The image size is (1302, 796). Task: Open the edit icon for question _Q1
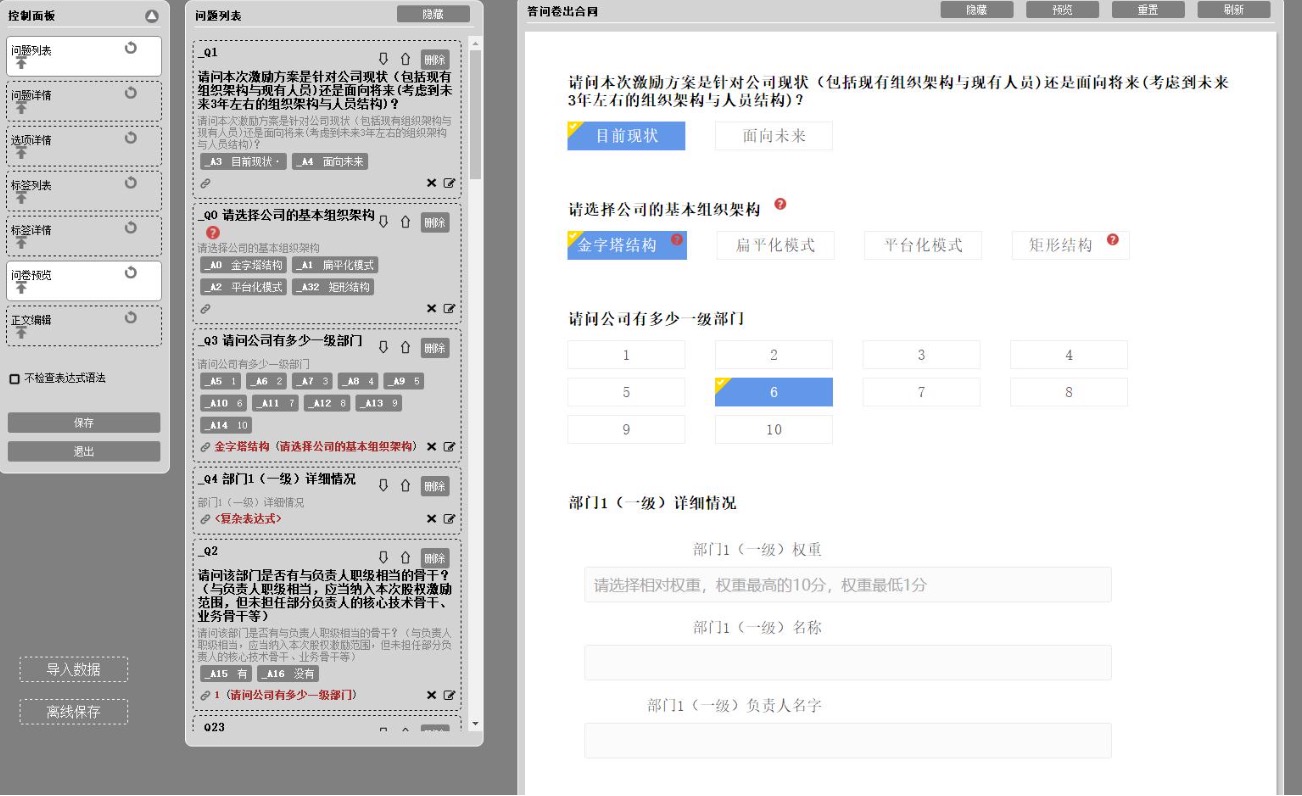click(449, 183)
